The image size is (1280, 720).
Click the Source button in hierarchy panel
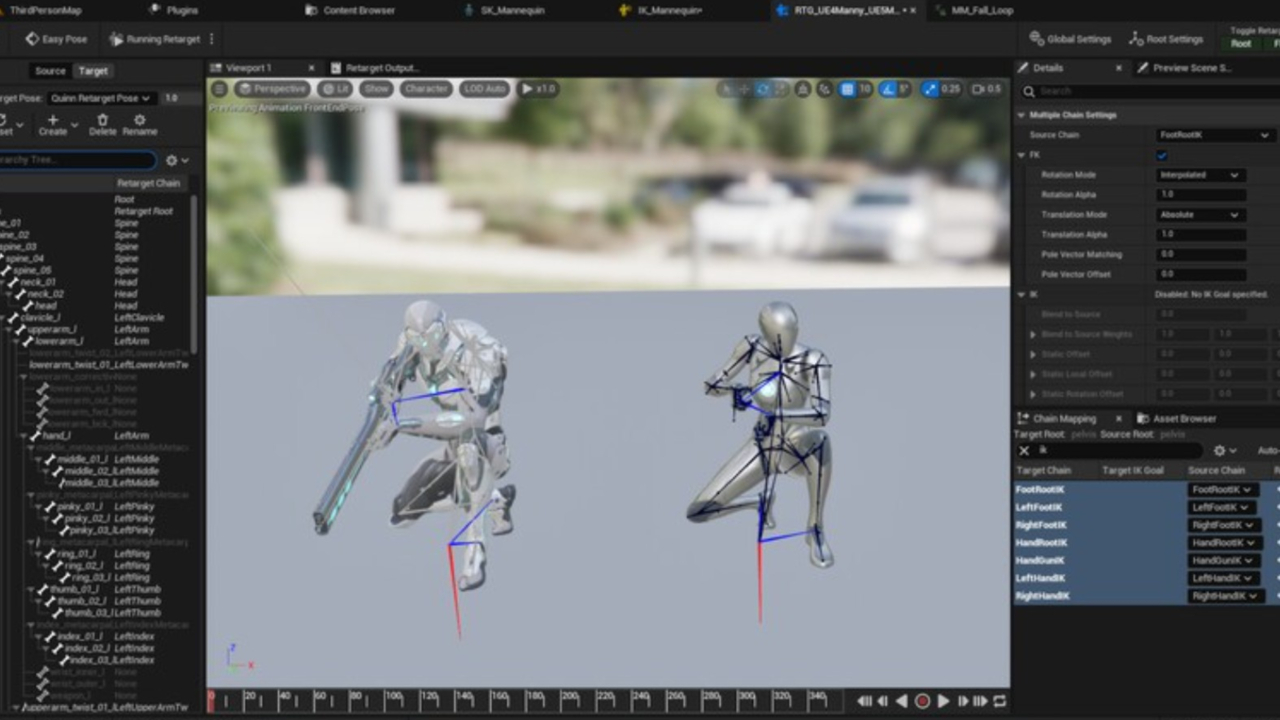click(50, 71)
